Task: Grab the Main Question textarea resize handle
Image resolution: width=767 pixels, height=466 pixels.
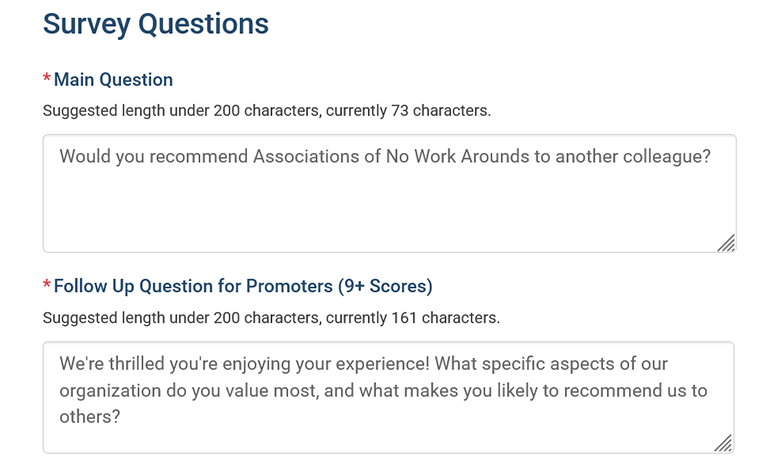Action: (x=726, y=243)
